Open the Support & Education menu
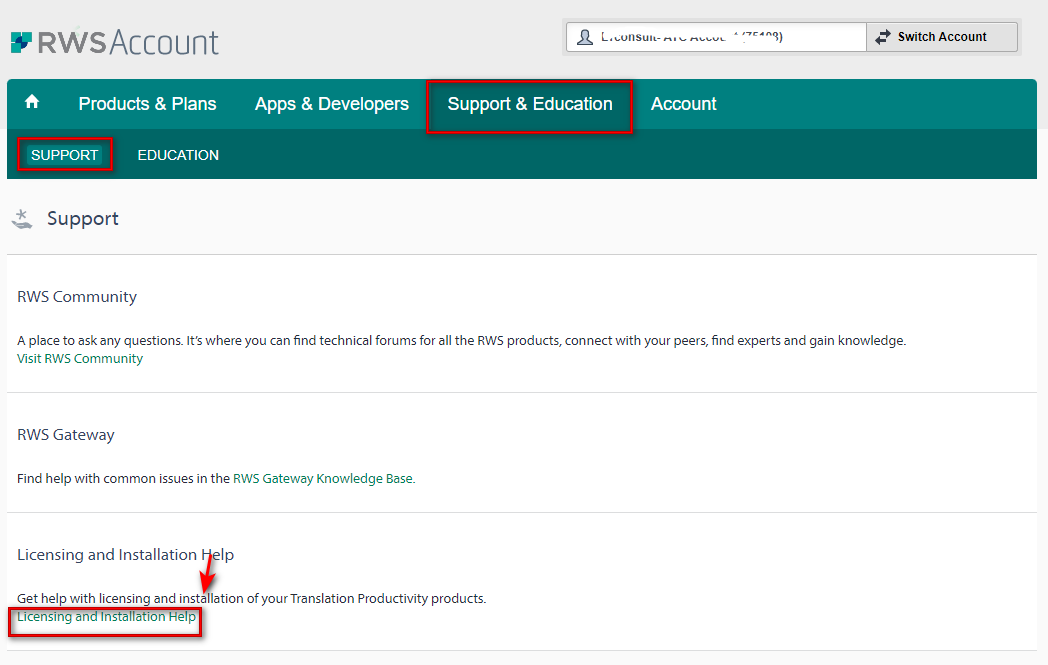 point(529,103)
